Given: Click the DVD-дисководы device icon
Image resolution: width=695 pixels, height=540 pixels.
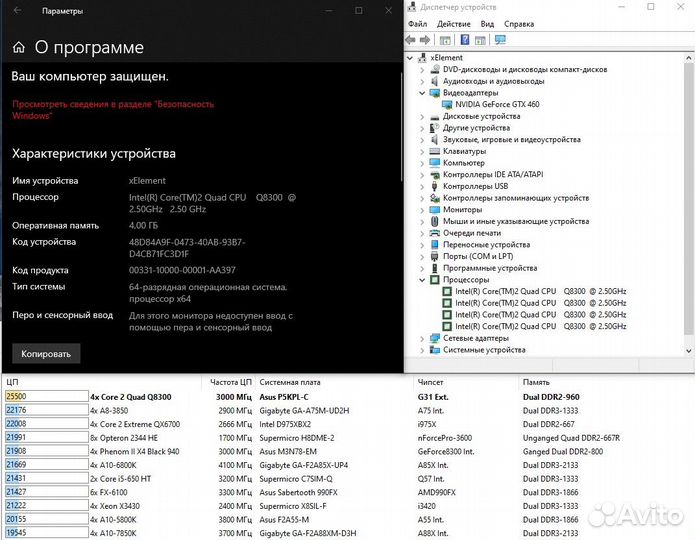Looking at the screenshot, I should 435,69.
